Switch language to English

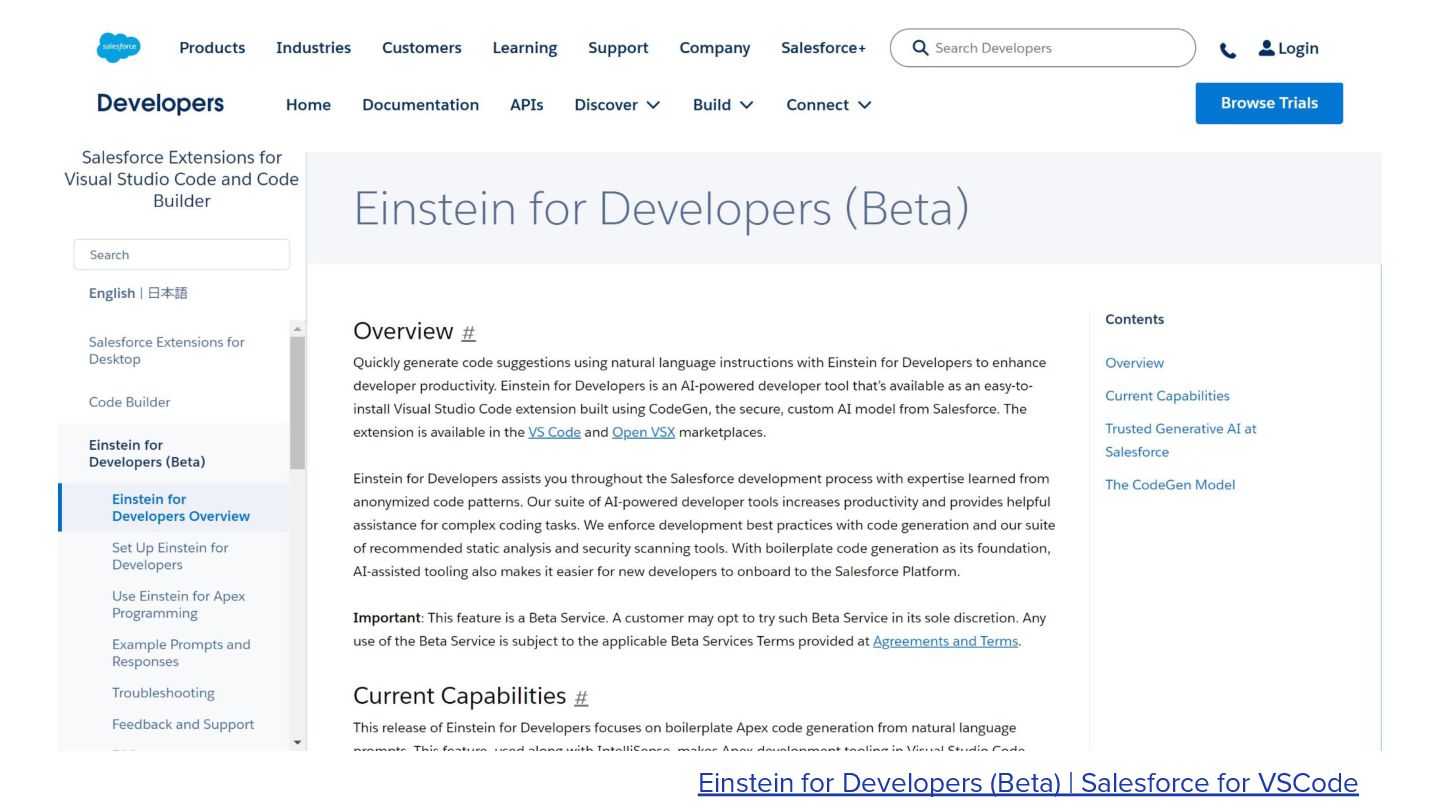click(111, 293)
